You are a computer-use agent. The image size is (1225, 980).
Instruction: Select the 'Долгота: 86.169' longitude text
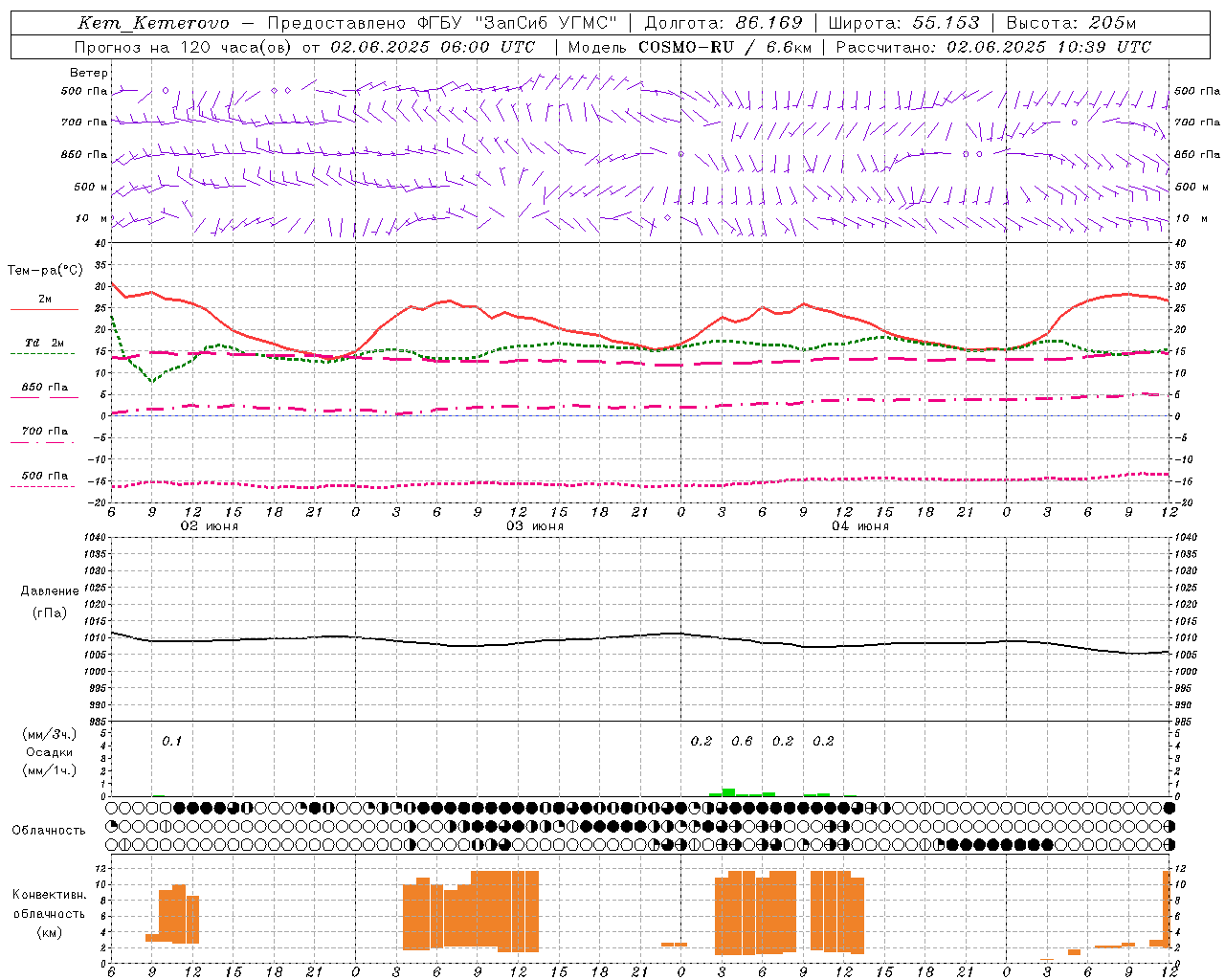[x=724, y=23]
